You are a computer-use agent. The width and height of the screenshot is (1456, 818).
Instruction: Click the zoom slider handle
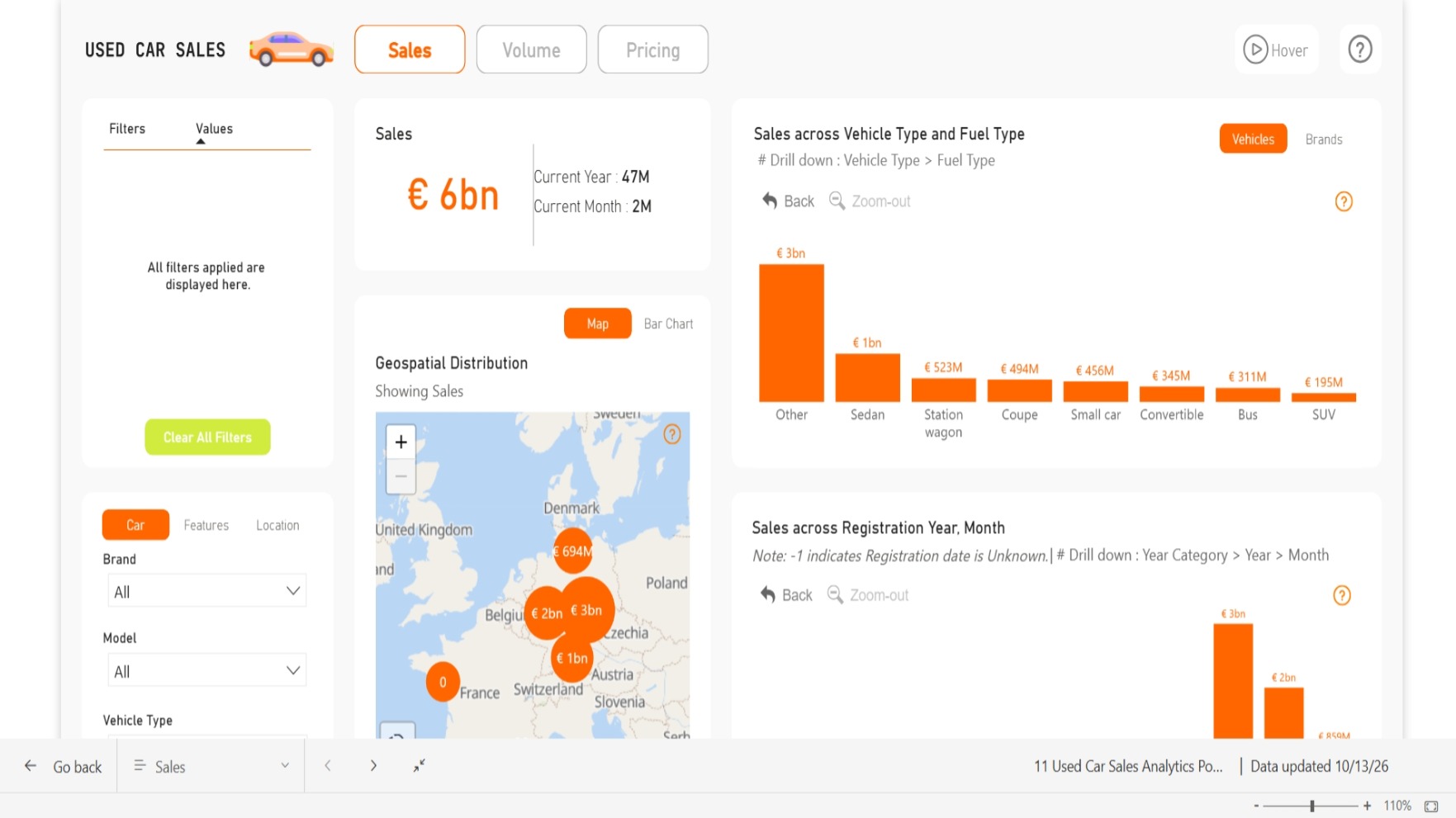(1312, 806)
